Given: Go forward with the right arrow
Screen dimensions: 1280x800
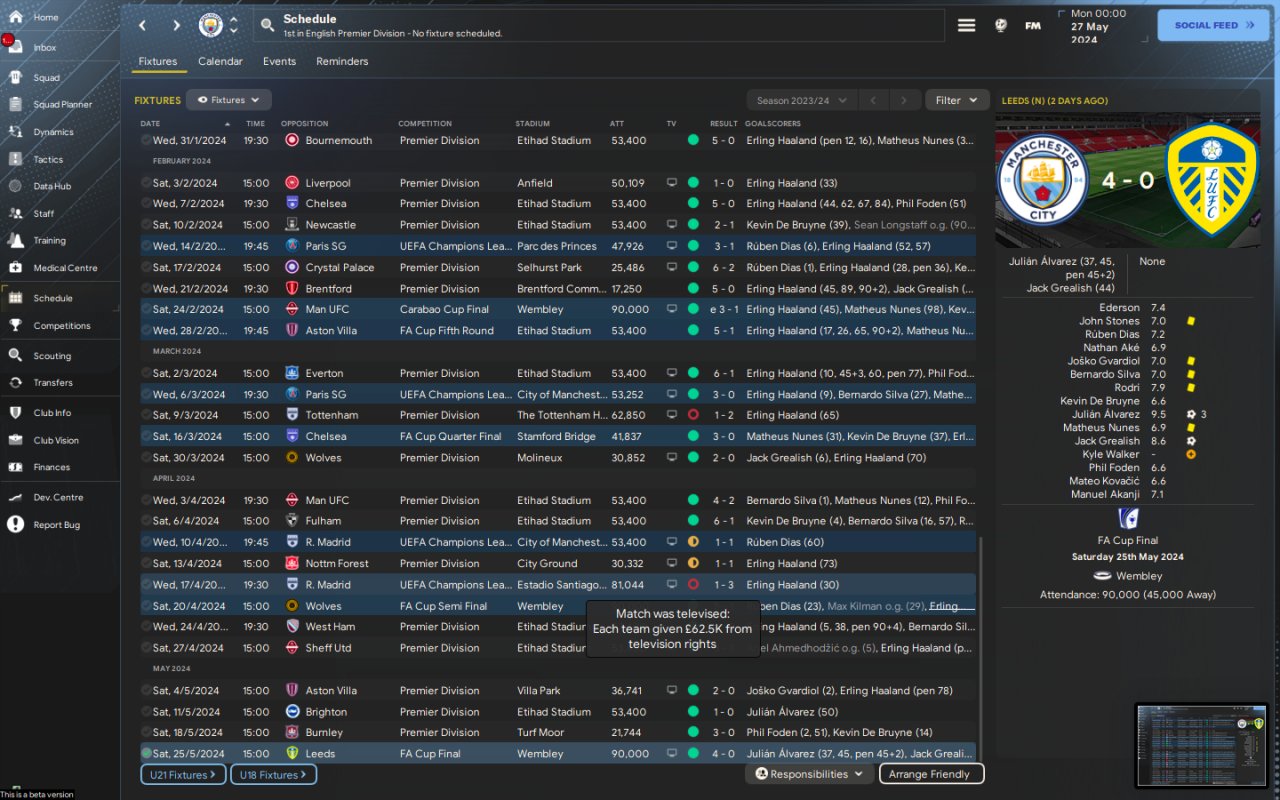Looking at the screenshot, I should 176,25.
